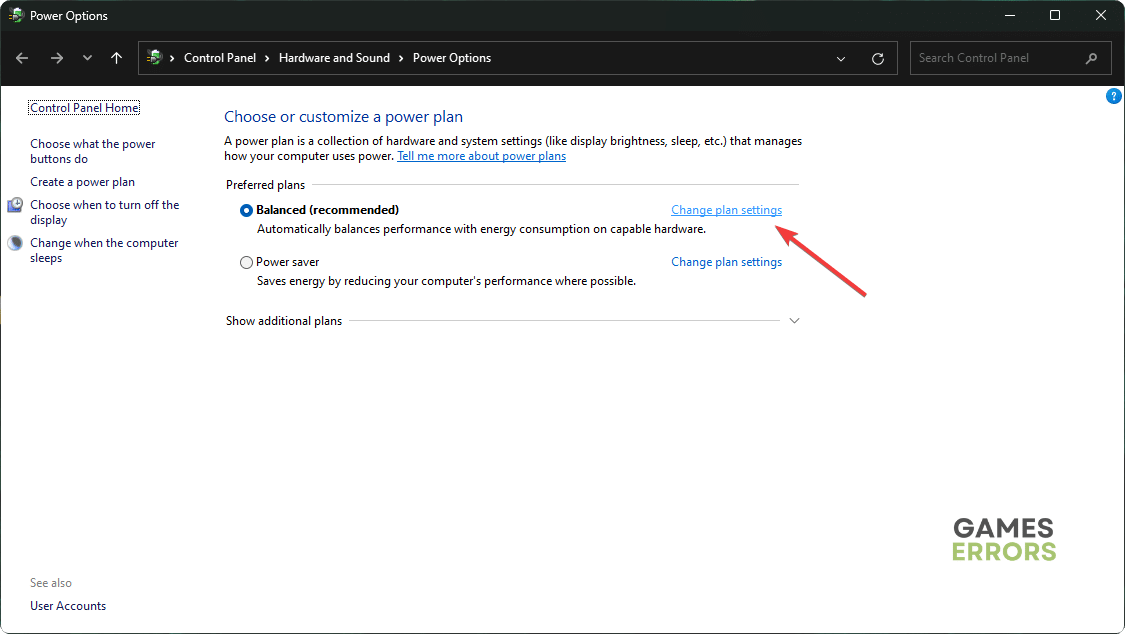The width and height of the screenshot is (1125, 634).
Task: Go to Hardware and Sound breadcrumb
Action: 334,58
